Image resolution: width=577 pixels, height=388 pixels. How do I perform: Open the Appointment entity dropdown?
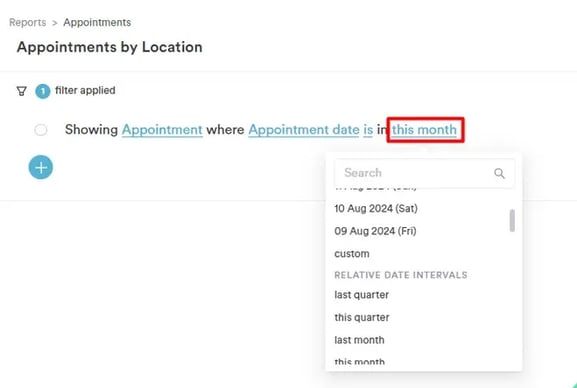pos(162,130)
